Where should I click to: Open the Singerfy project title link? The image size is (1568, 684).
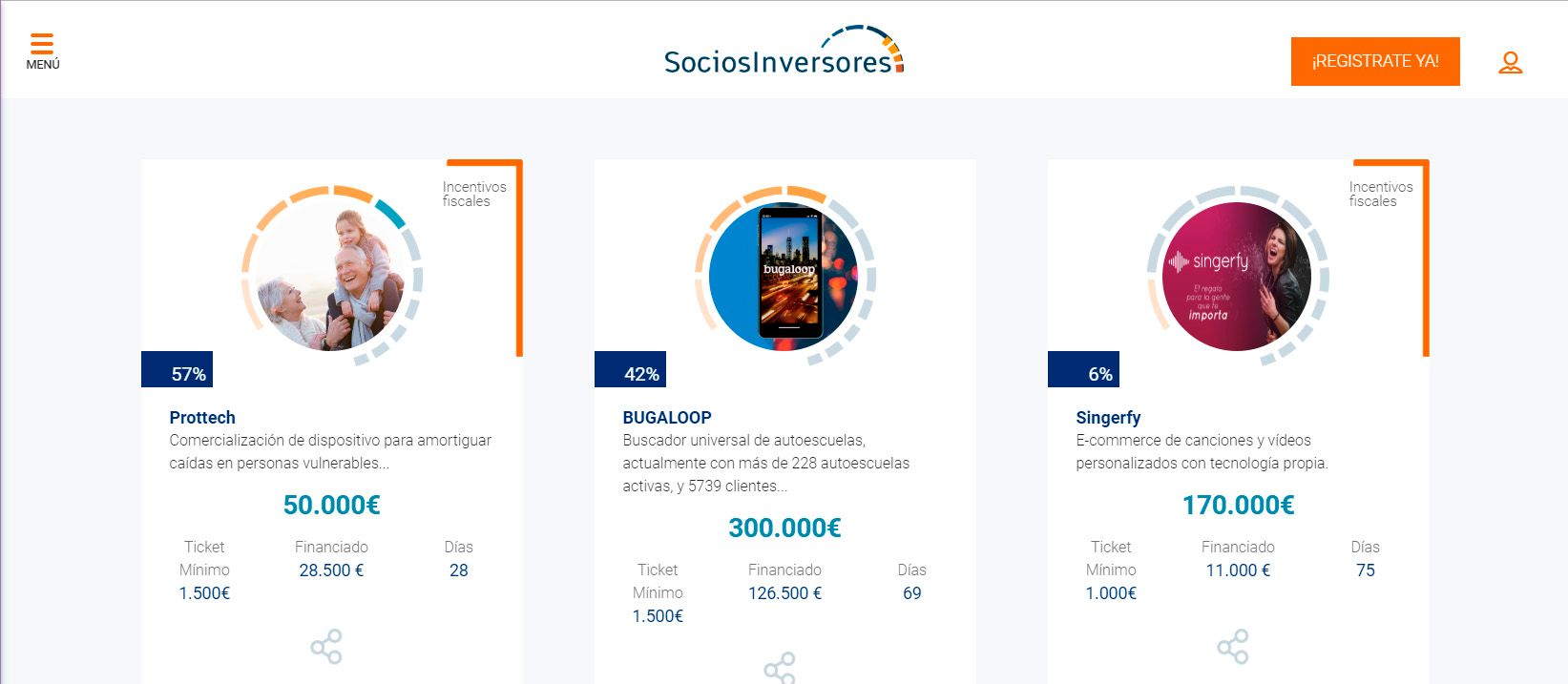(1108, 418)
